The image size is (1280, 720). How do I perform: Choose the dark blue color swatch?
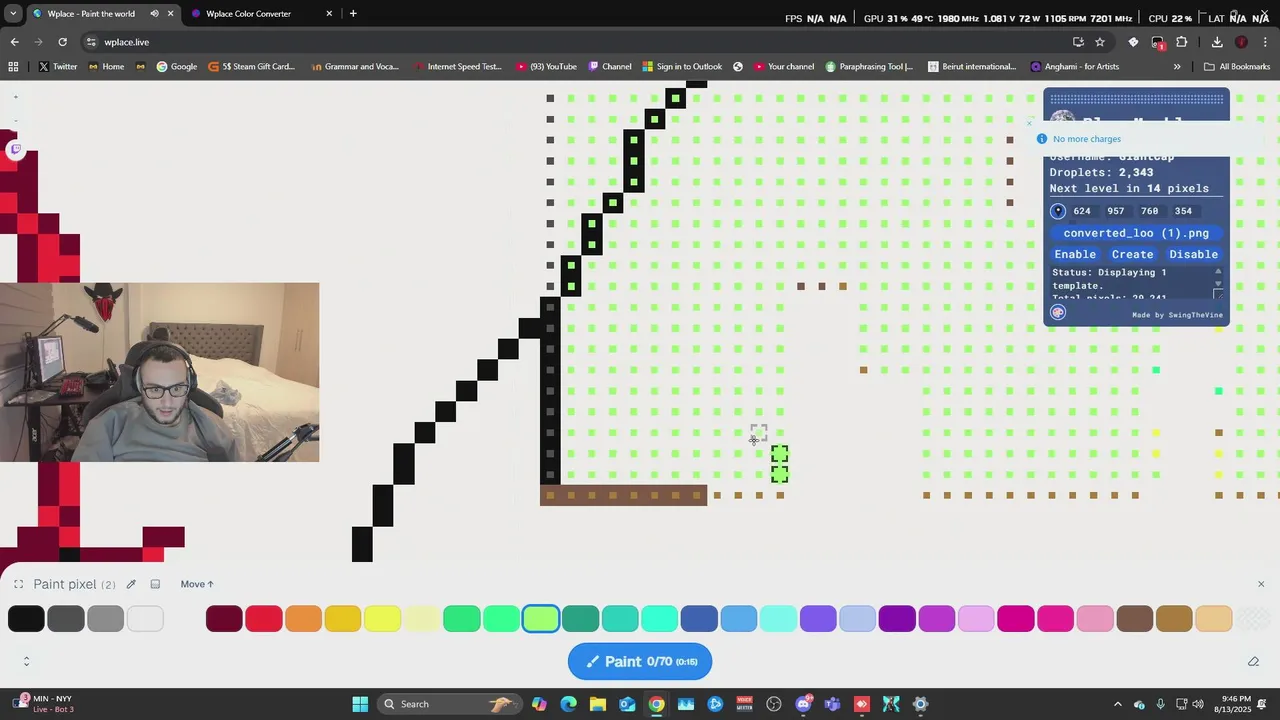[699, 619]
